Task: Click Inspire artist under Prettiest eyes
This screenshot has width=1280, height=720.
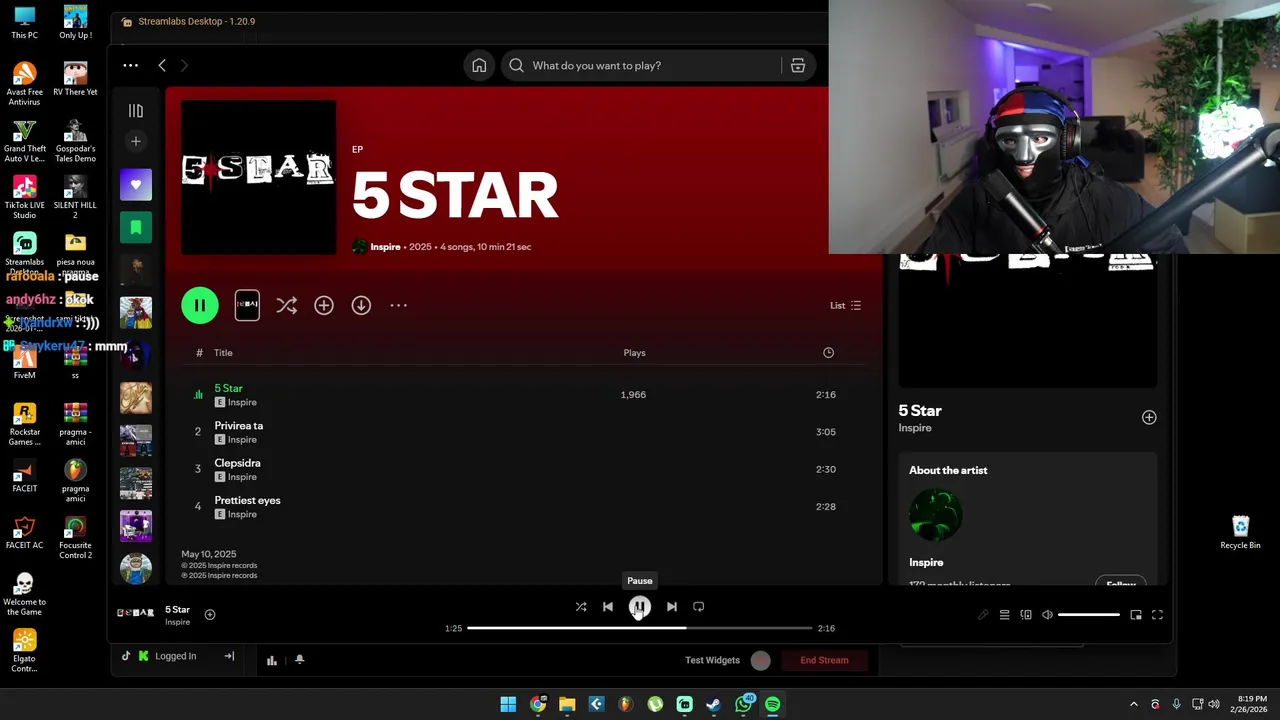Action: click(x=242, y=515)
